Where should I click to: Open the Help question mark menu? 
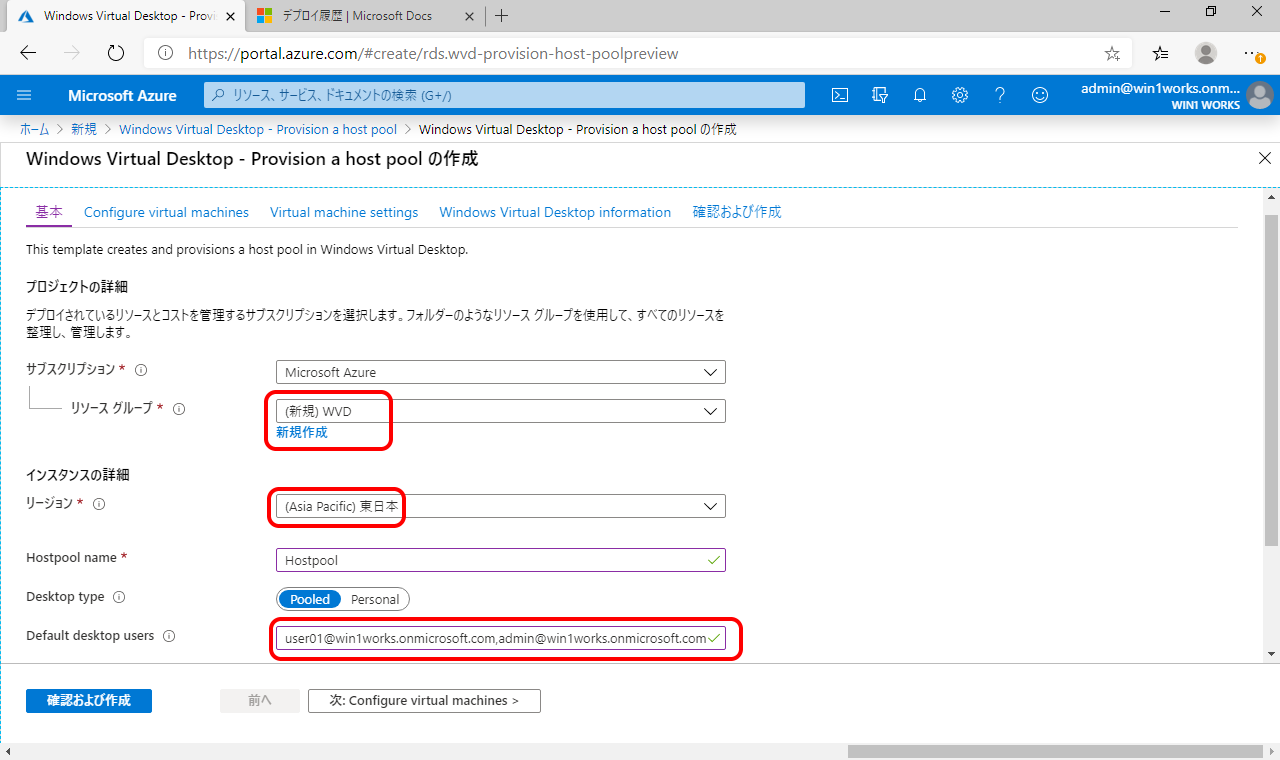1000,95
